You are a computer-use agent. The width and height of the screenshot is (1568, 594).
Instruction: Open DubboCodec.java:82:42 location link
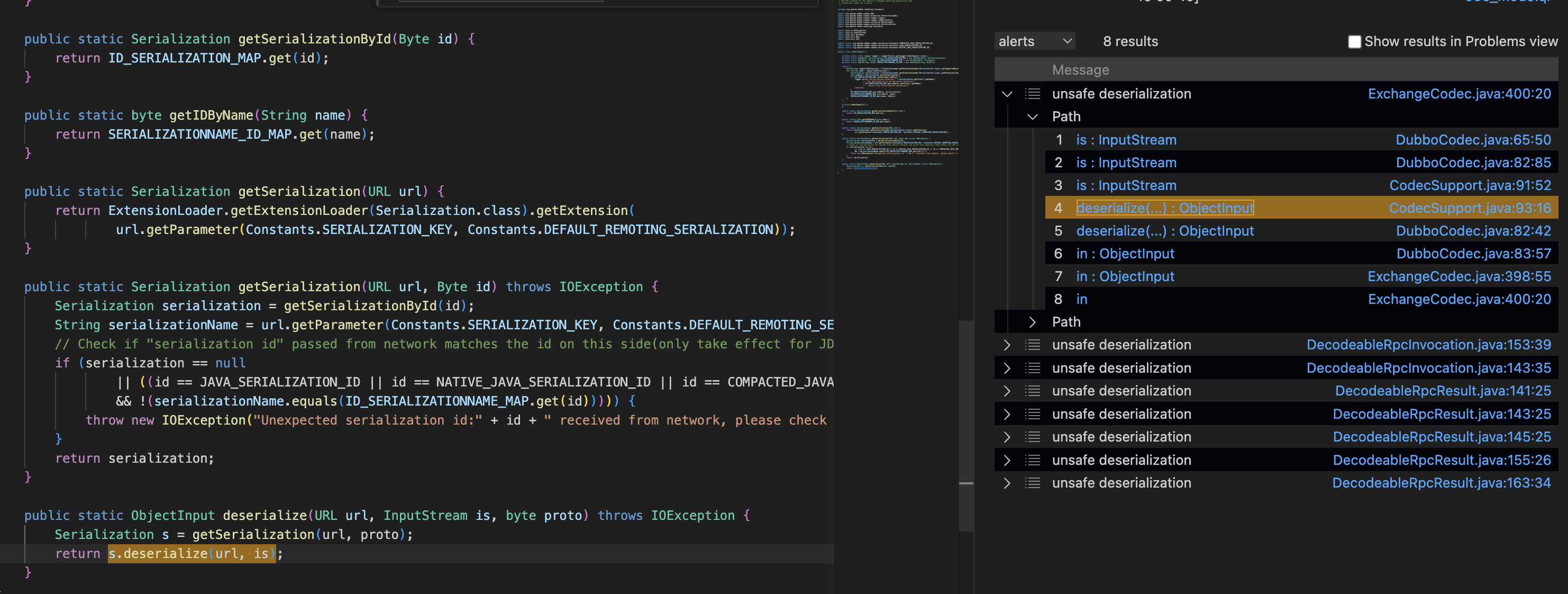(x=1473, y=231)
